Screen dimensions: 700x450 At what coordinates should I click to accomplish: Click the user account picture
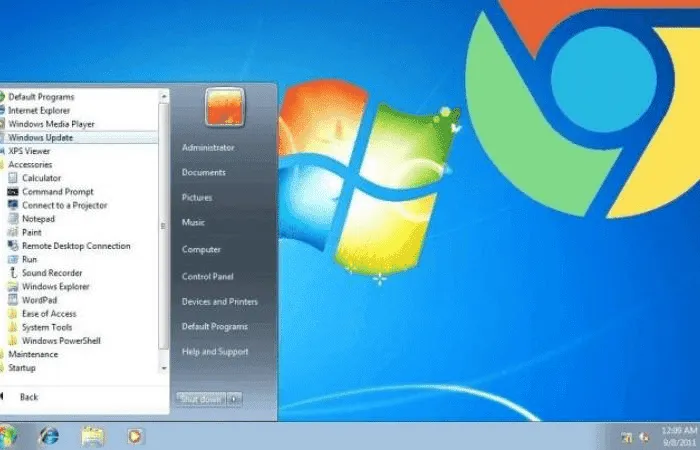tap(225, 107)
